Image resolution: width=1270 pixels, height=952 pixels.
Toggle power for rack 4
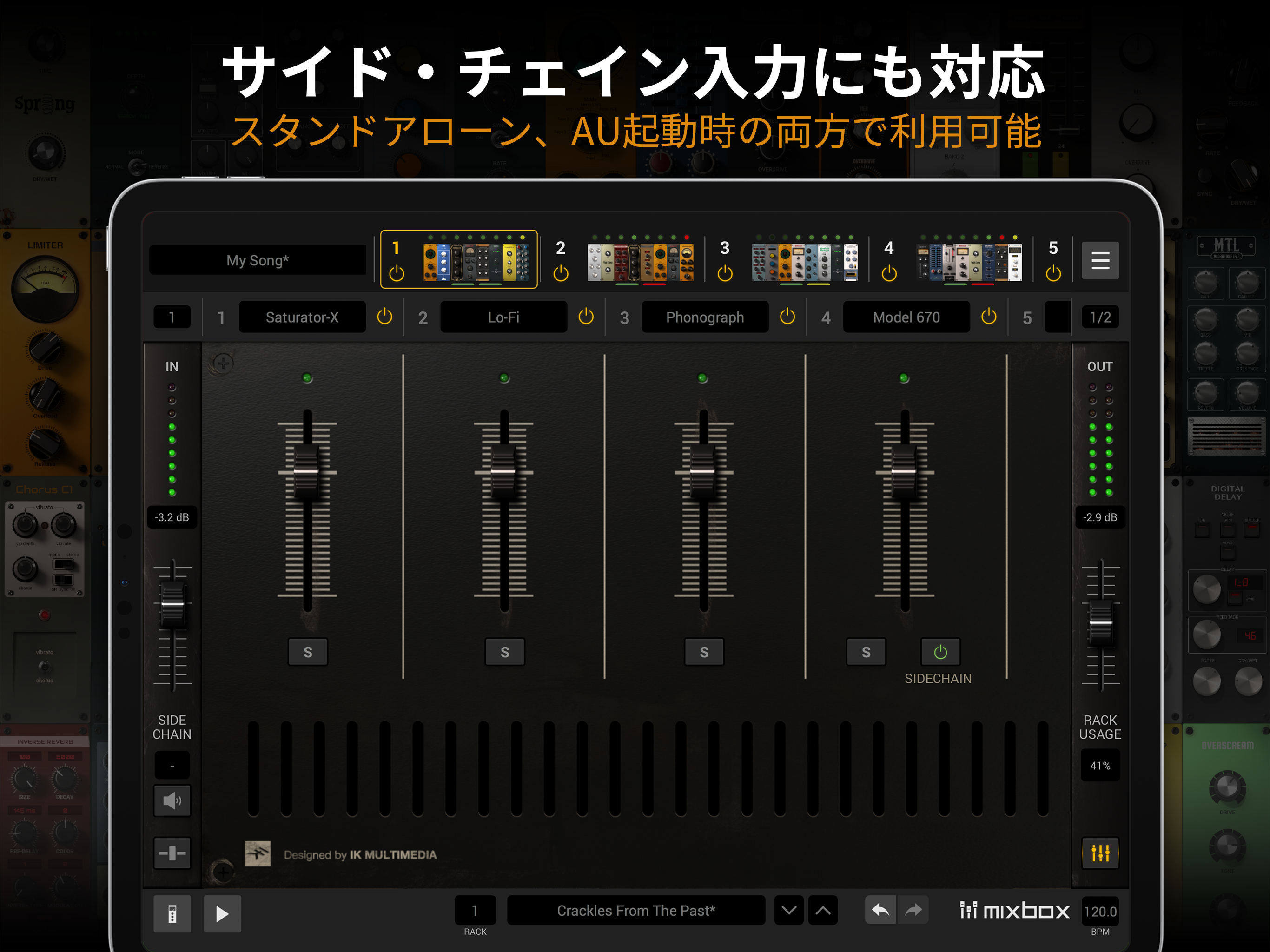[889, 274]
